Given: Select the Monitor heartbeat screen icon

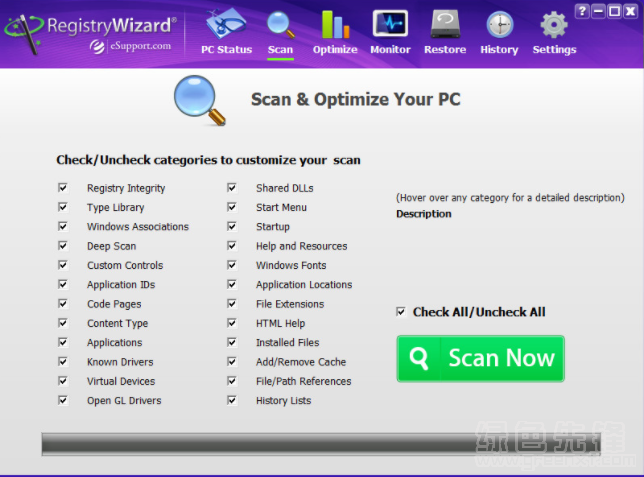Looking at the screenshot, I should click(390, 24).
